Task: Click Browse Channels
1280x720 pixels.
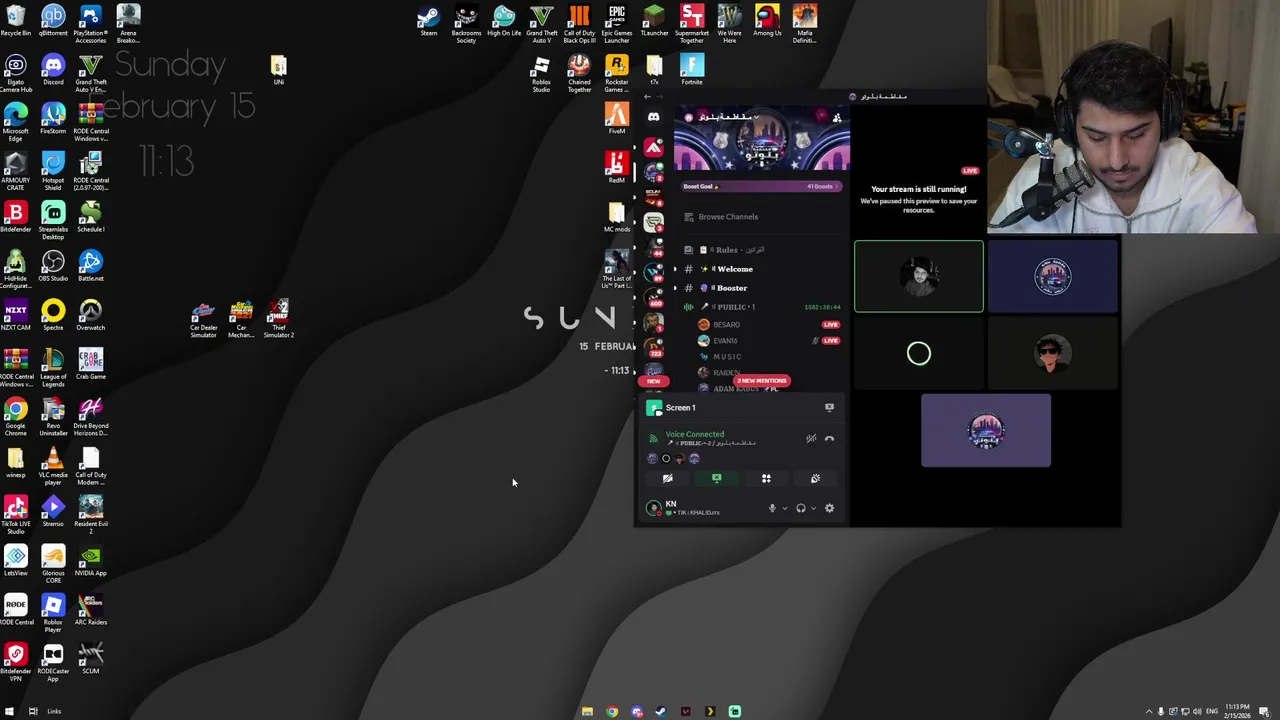Action: pyautogui.click(x=728, y=217)
